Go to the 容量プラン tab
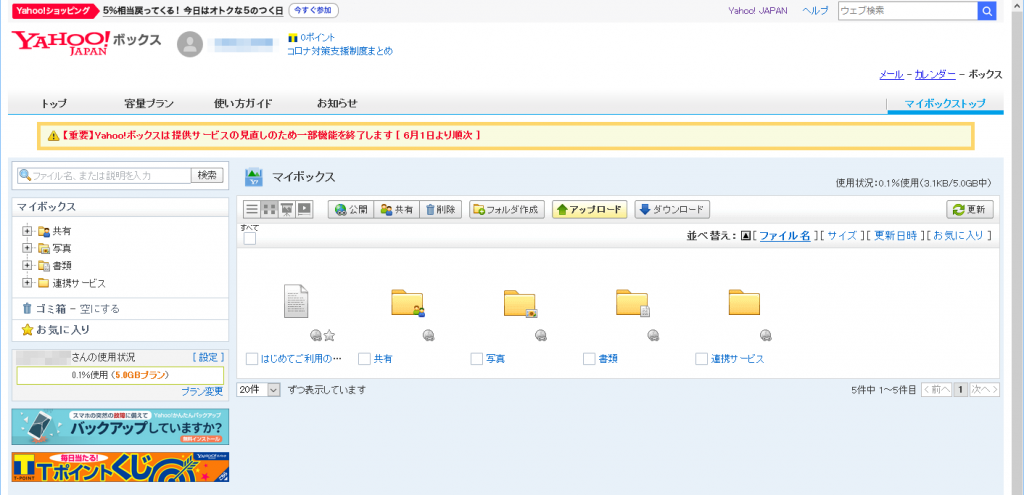The image size is (1024, 495). [x=149, y=103]
